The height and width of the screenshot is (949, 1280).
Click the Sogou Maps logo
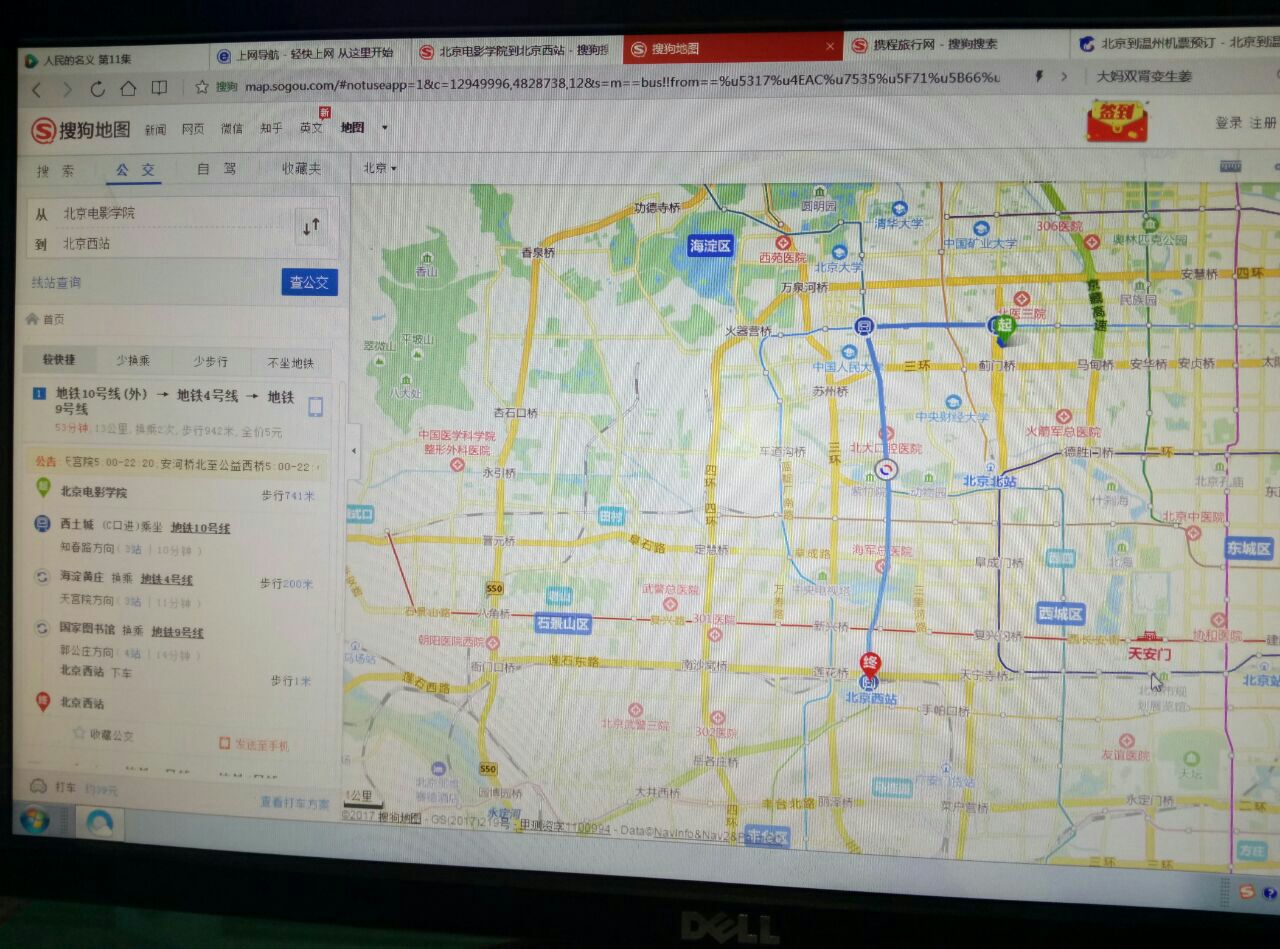80,130
